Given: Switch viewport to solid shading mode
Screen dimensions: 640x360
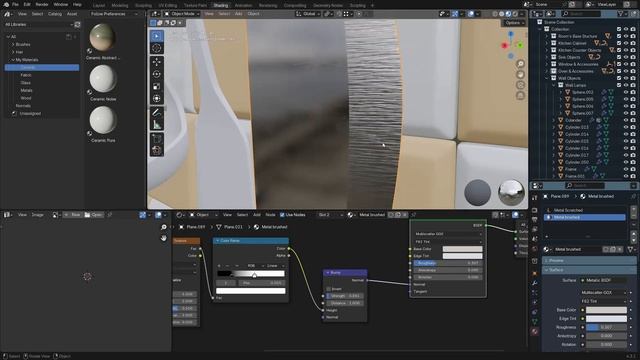Looking at the screenshot, I should click(x=502, y=14).
